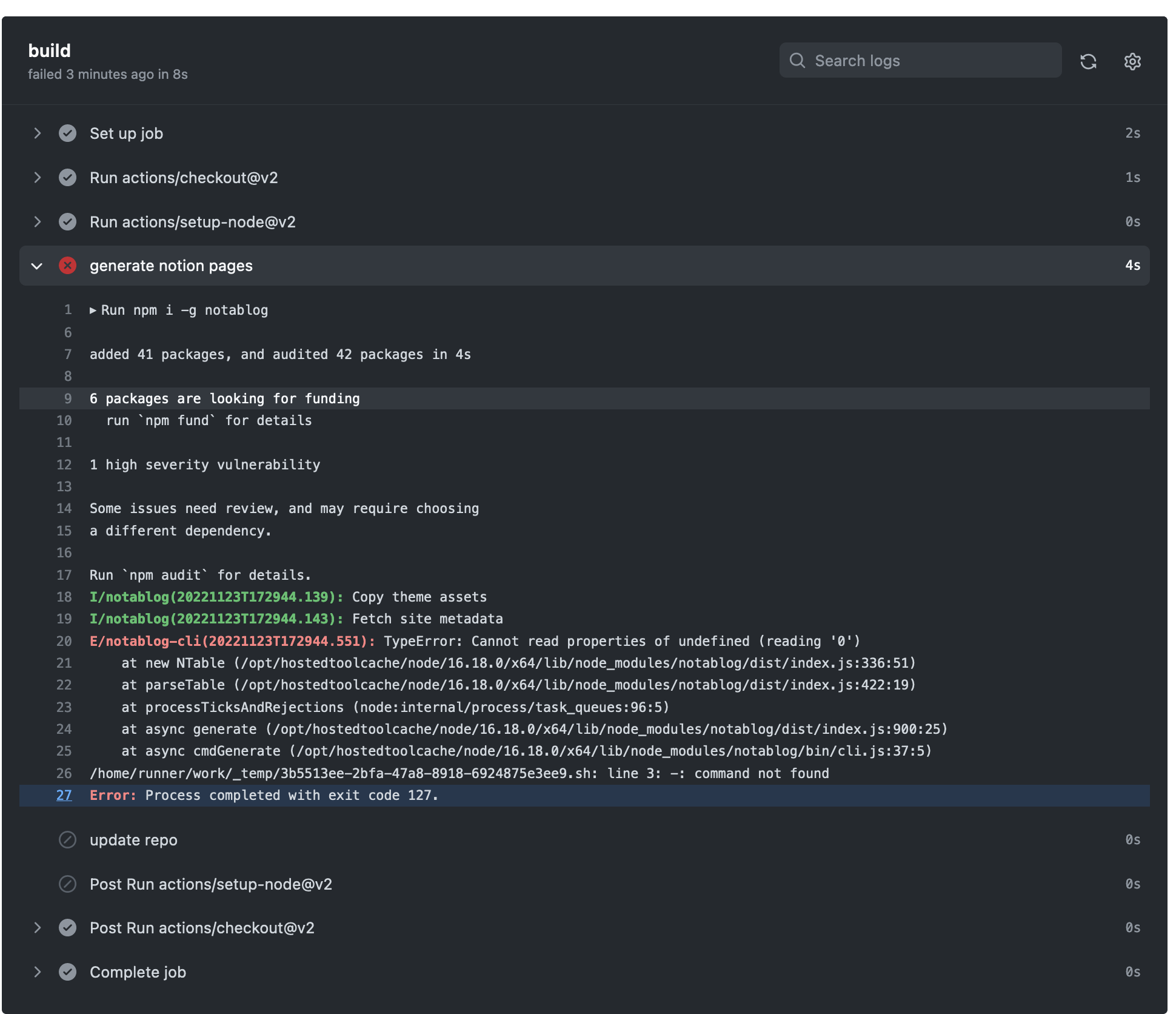Click inside the Search logs field
The image size is (1176, 1014).
coord(909,61)
